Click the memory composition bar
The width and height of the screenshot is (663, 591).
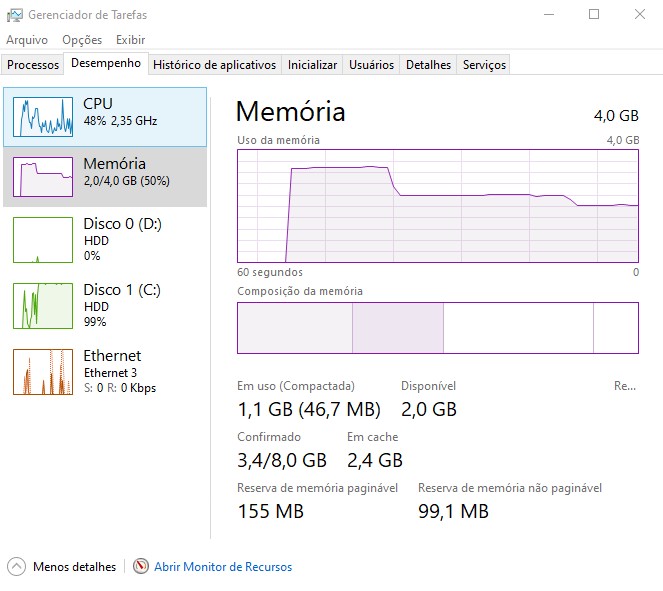tap(437, 328)
